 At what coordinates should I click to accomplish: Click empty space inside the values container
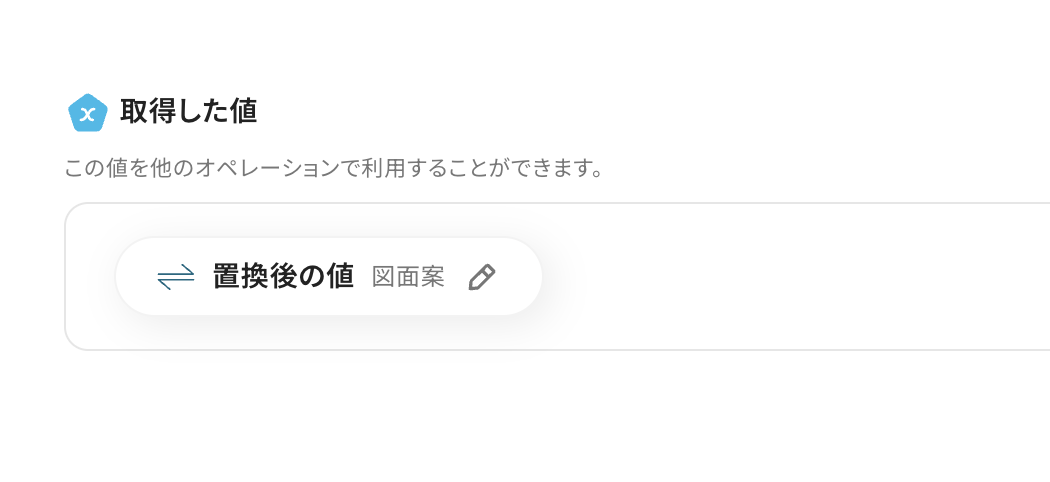(780, 277)
